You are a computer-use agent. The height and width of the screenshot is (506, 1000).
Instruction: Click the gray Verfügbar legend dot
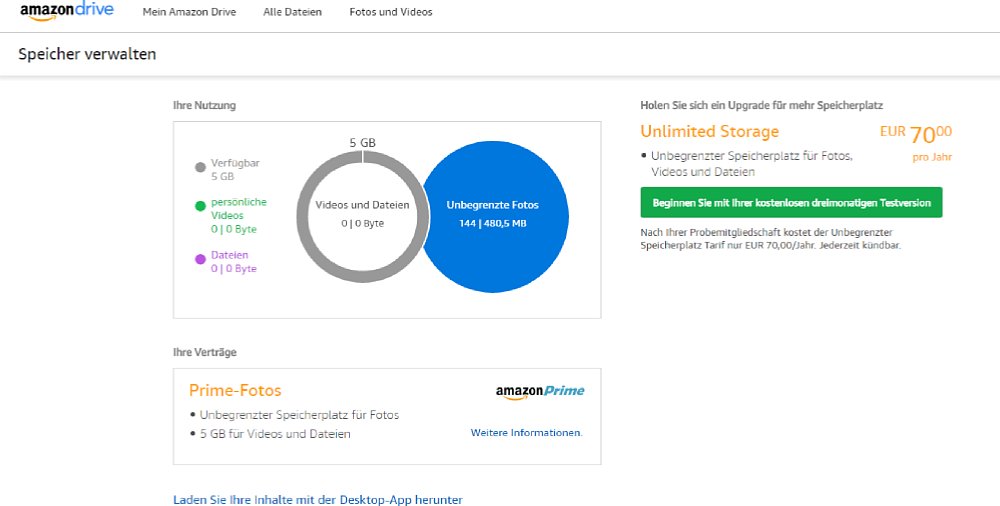click(200, 167)
